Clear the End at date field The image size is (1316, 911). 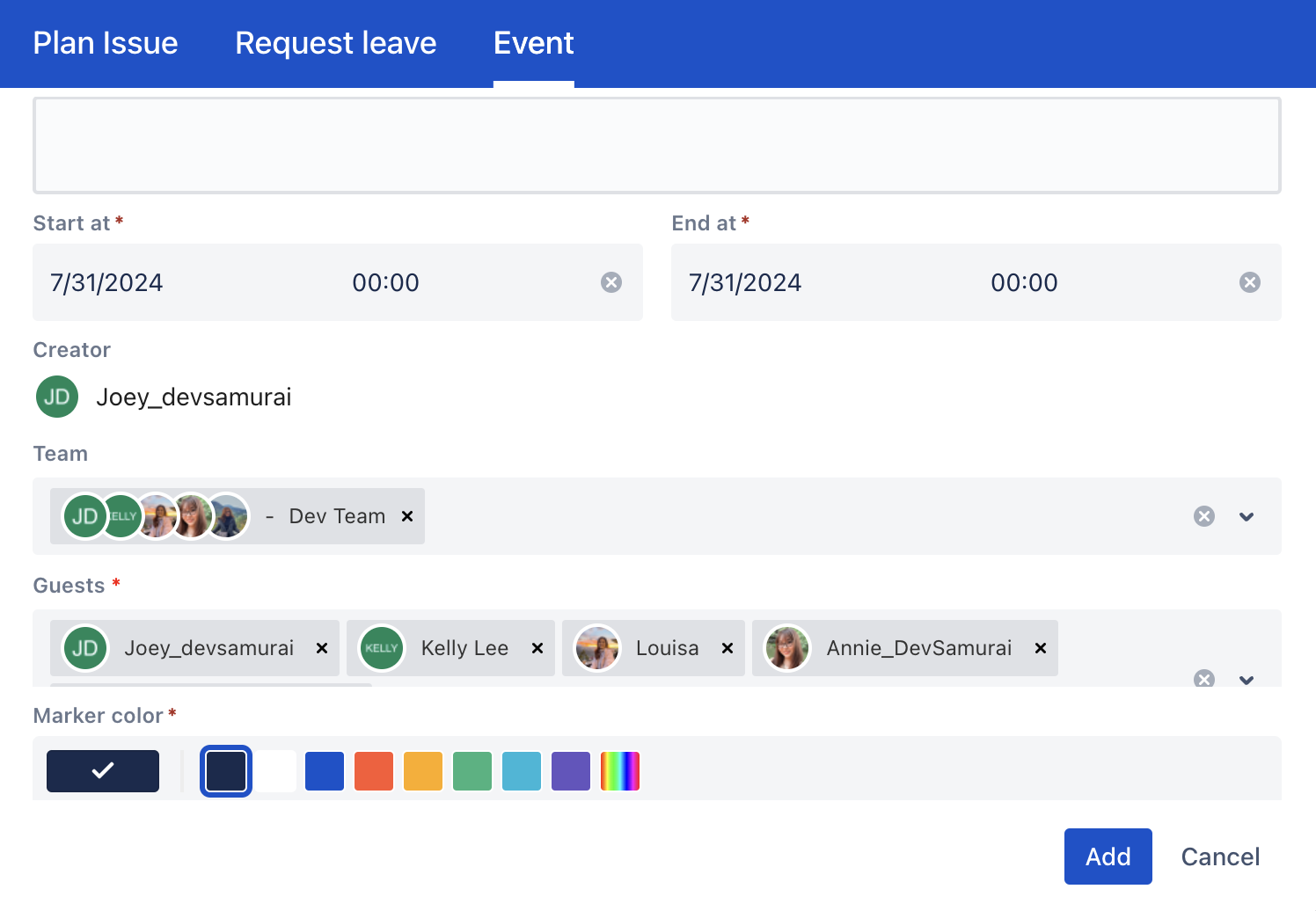[x=1249, y=282]
